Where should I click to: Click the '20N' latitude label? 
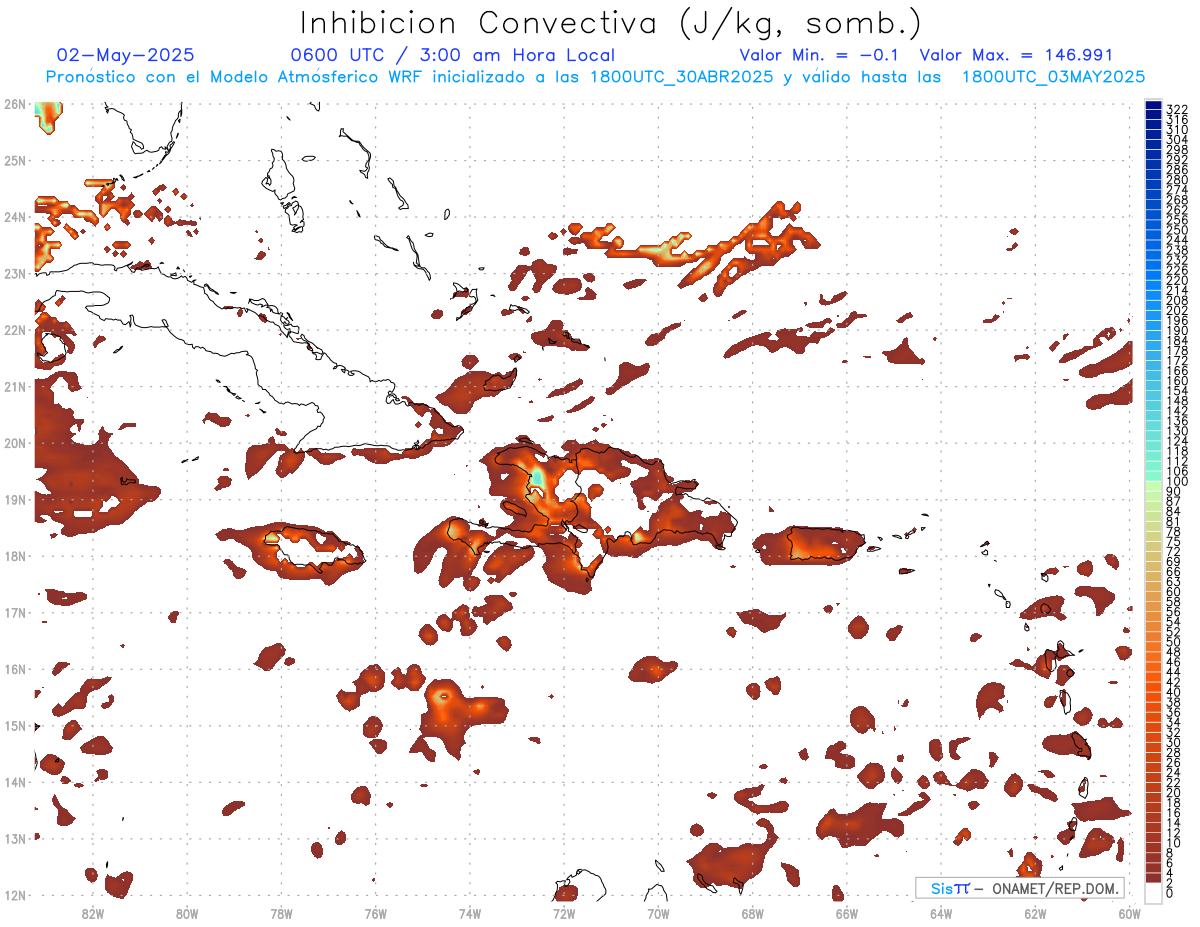pos(15,443)
